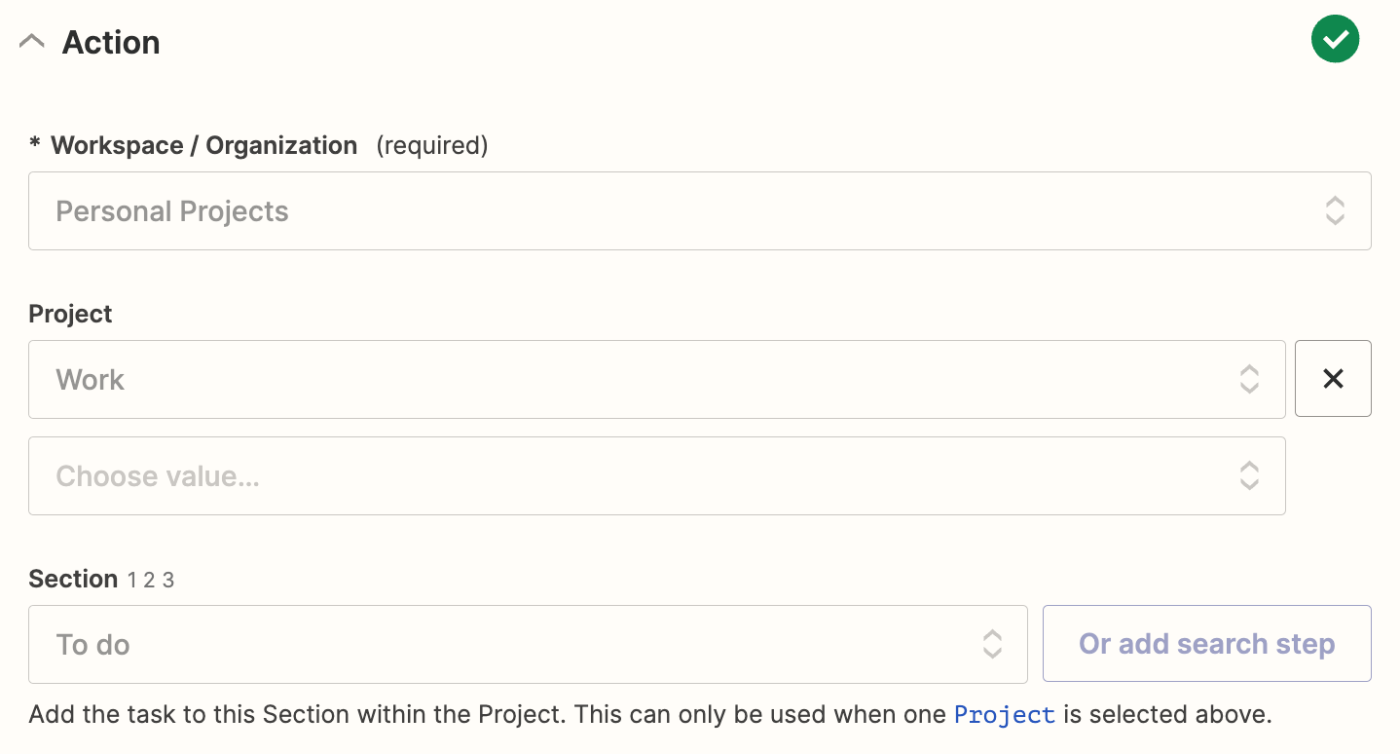The image size is (1400, 754).
Task: Click the up-down arrows in Workspace field
Action: point(1335,211)
